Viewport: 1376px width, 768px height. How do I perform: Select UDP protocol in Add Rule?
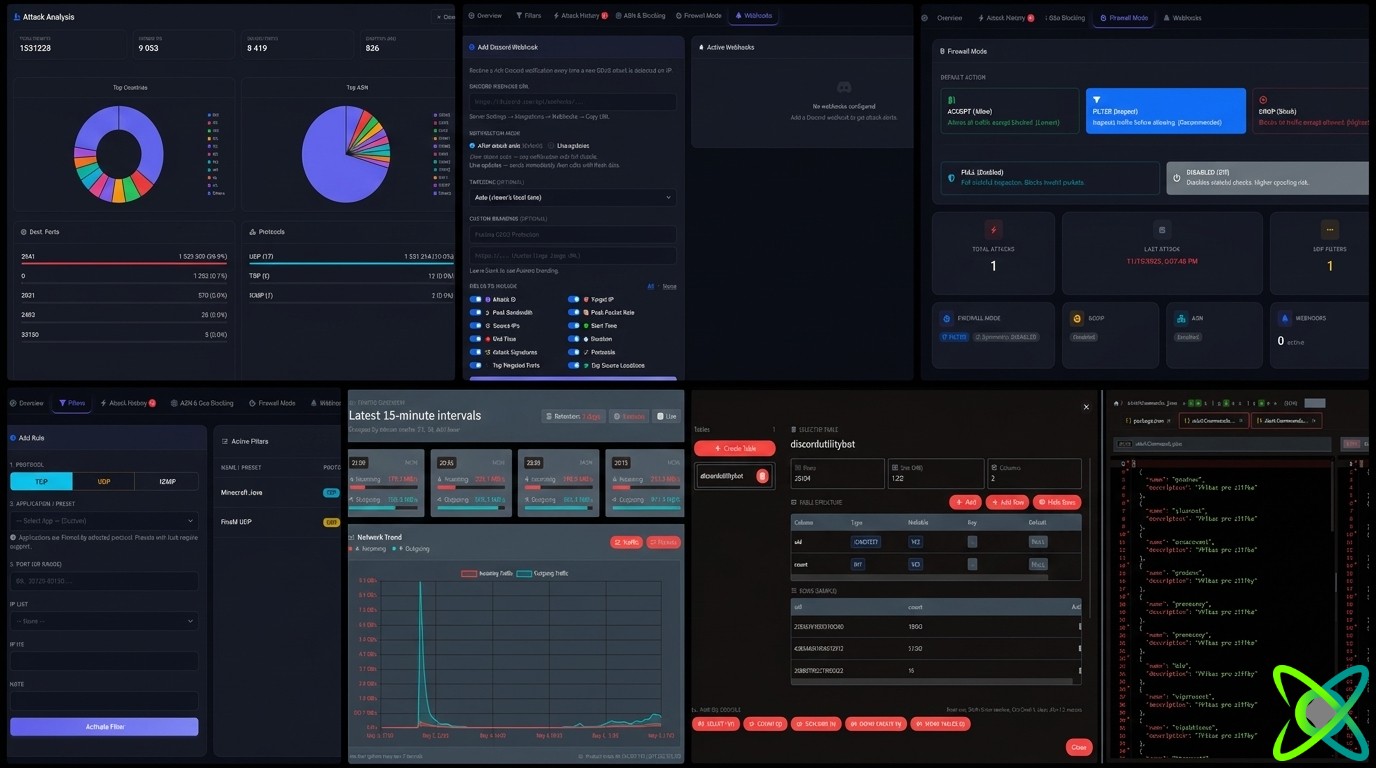[104, 481]
